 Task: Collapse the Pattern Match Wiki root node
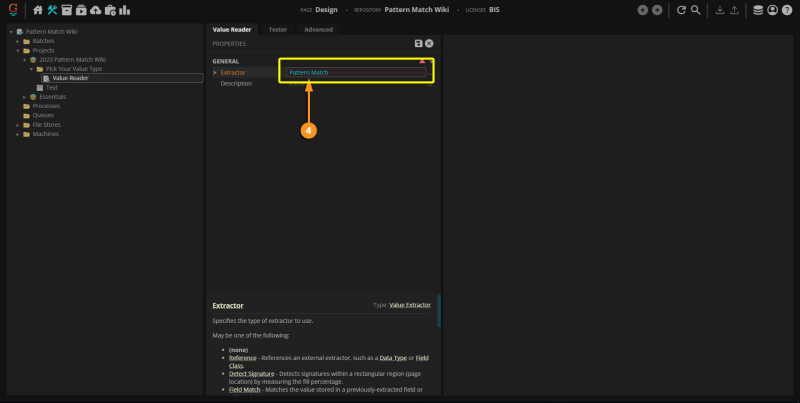(11, 32)
